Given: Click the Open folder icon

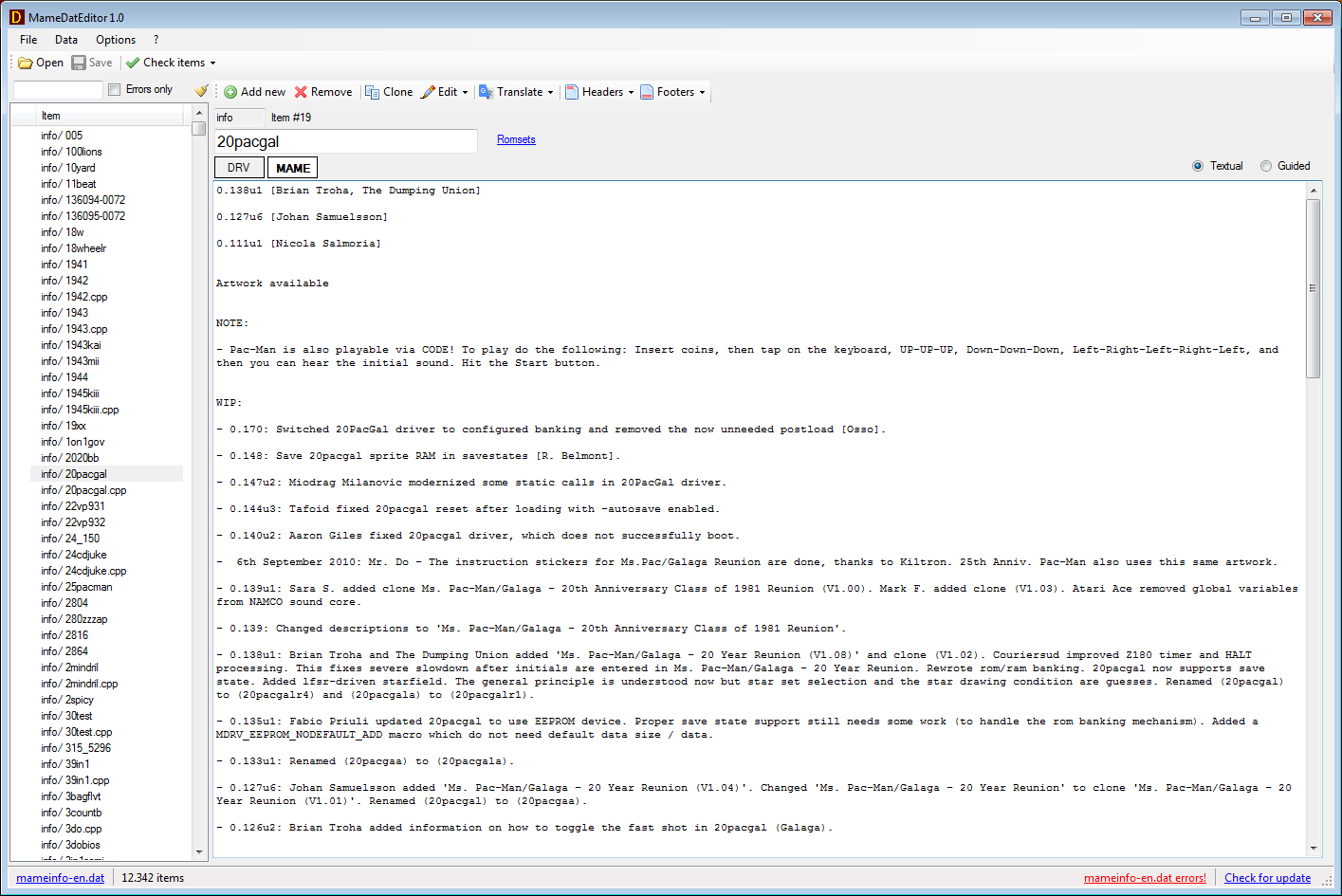Looking at the screenshot, I should 26,64.
